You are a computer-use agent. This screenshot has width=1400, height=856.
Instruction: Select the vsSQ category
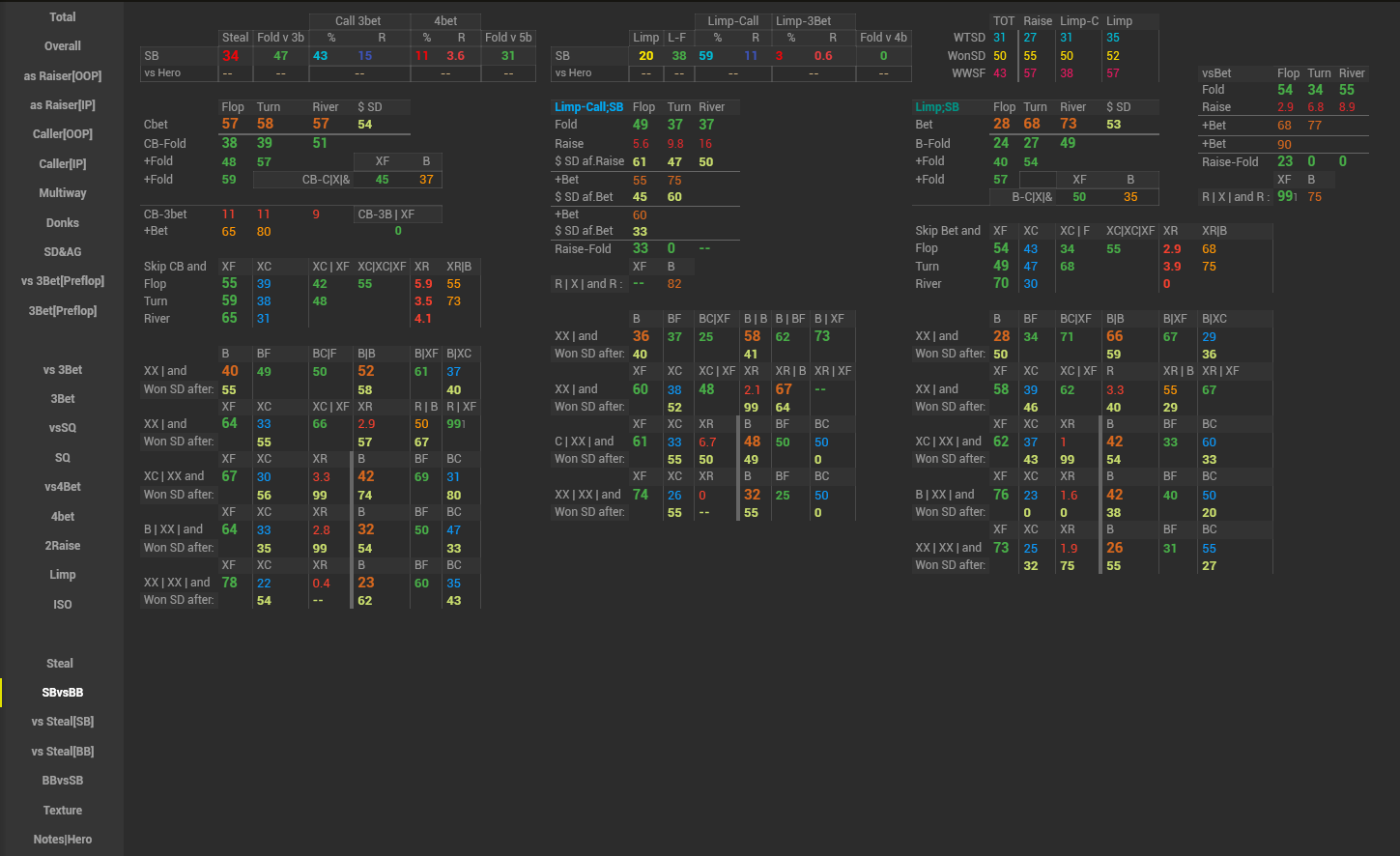pyautogui.click(x=62, y=427)
